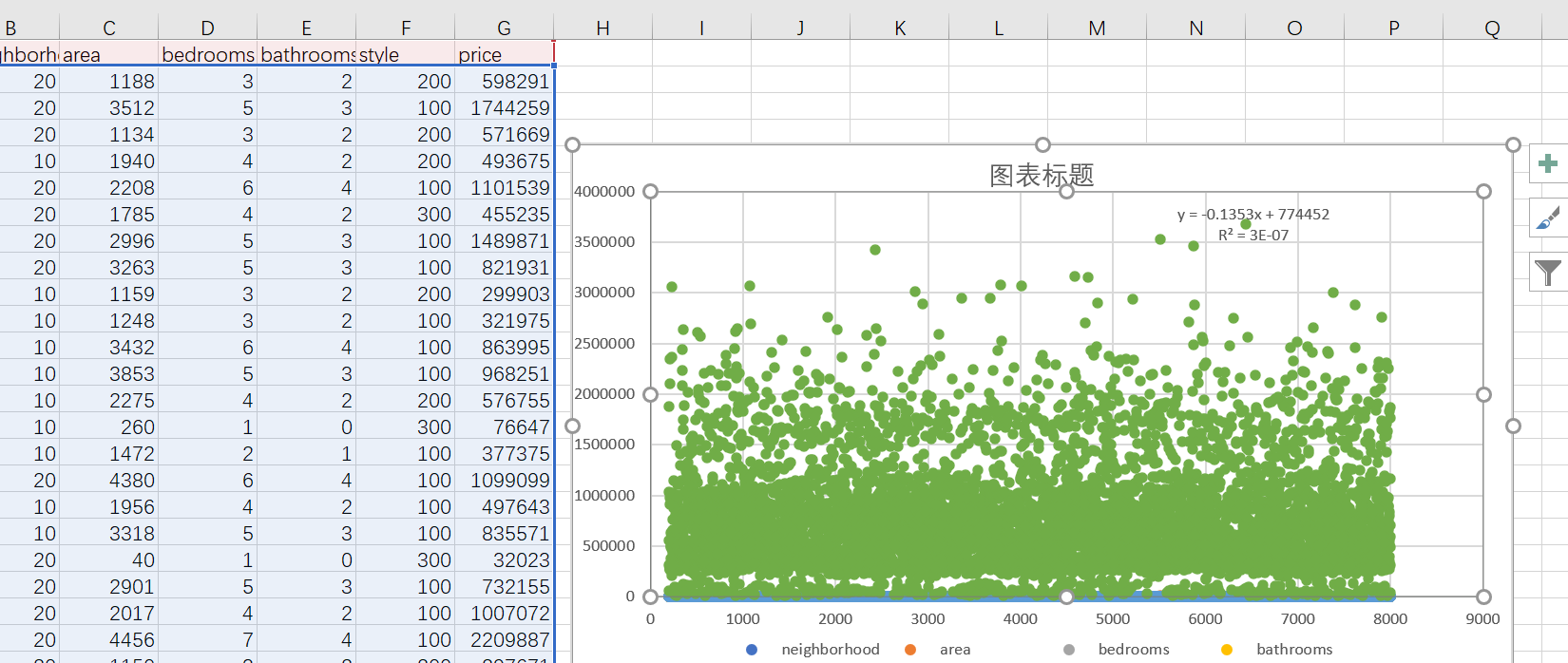Image resolution: width=1568 pixels, height=663 pixels.
Task: Select the trendline equation label
Action: tap(1253, 215)
